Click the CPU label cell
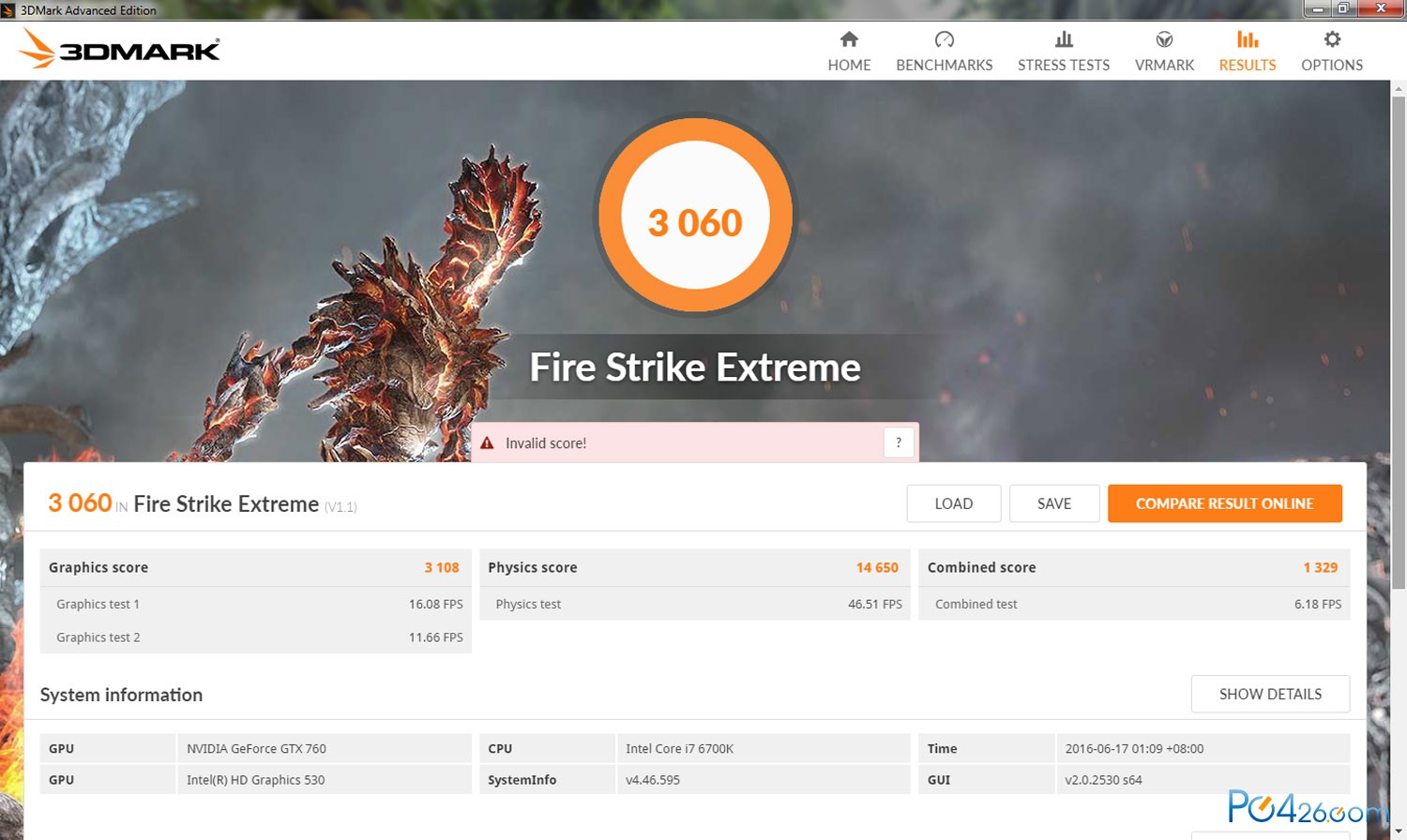 (548, 748)
